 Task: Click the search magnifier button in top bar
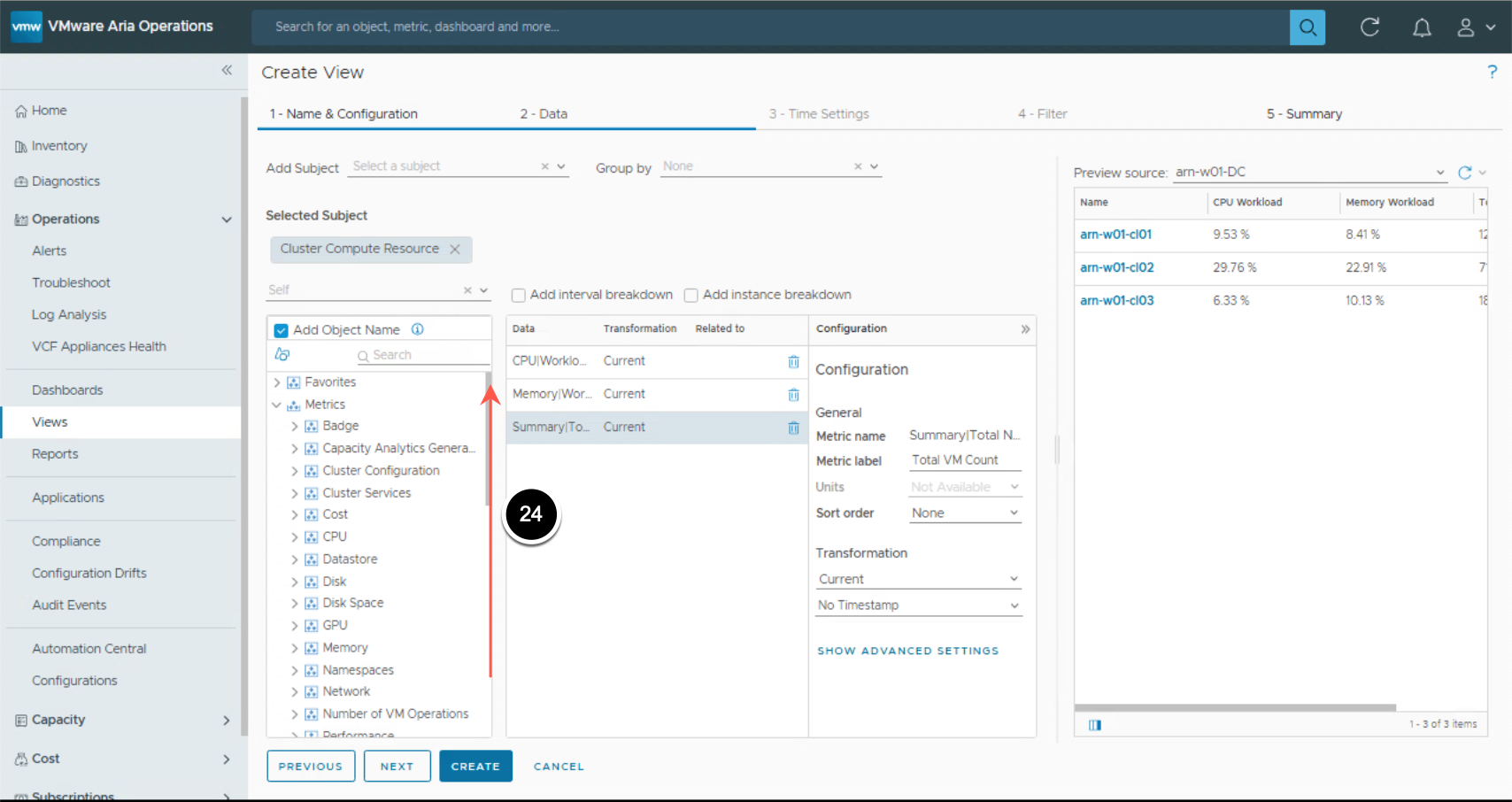1307,27
